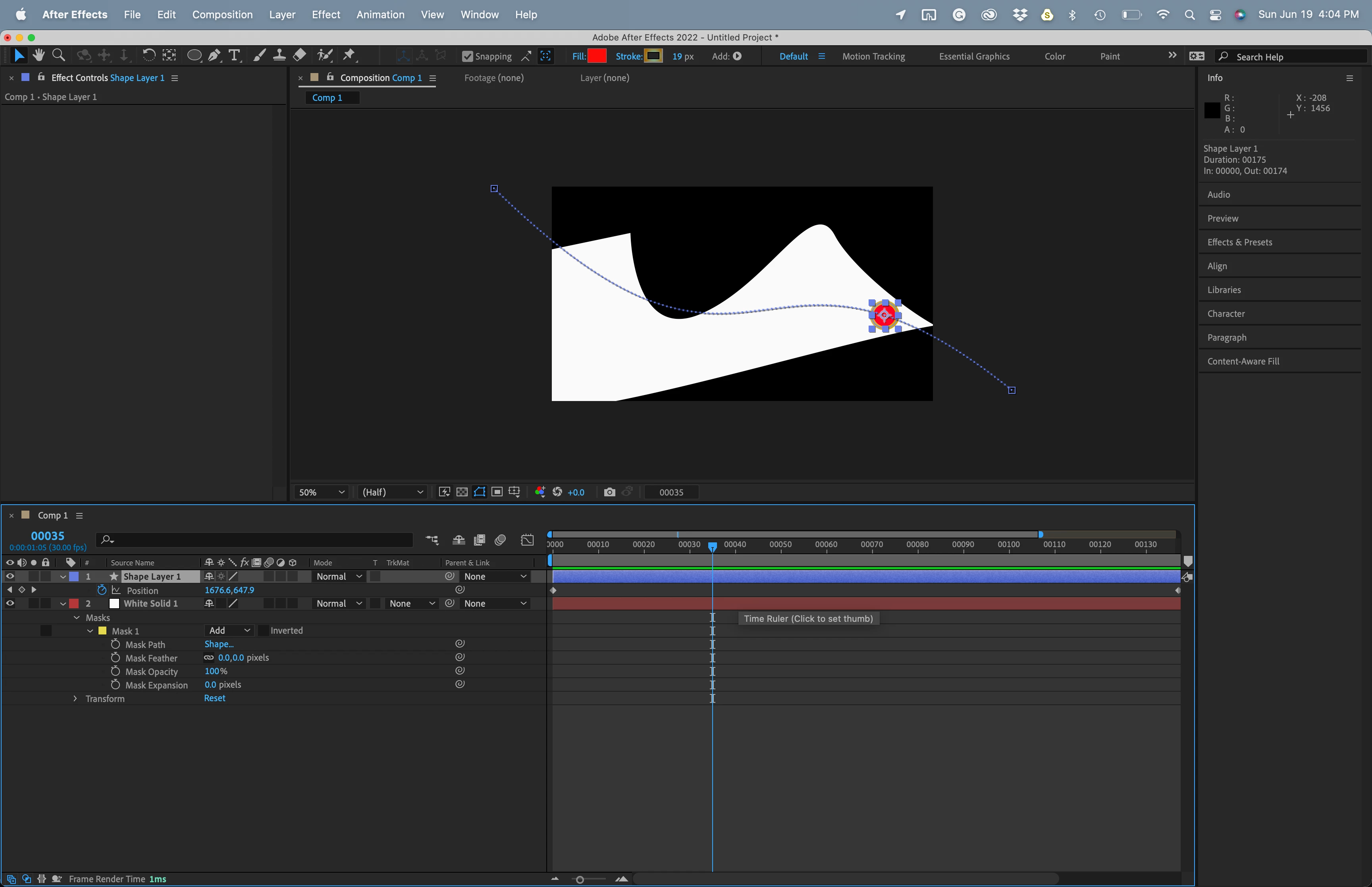Select the Pen tool in toolbar
This screenshot has height=887, width=1372.
214,55
